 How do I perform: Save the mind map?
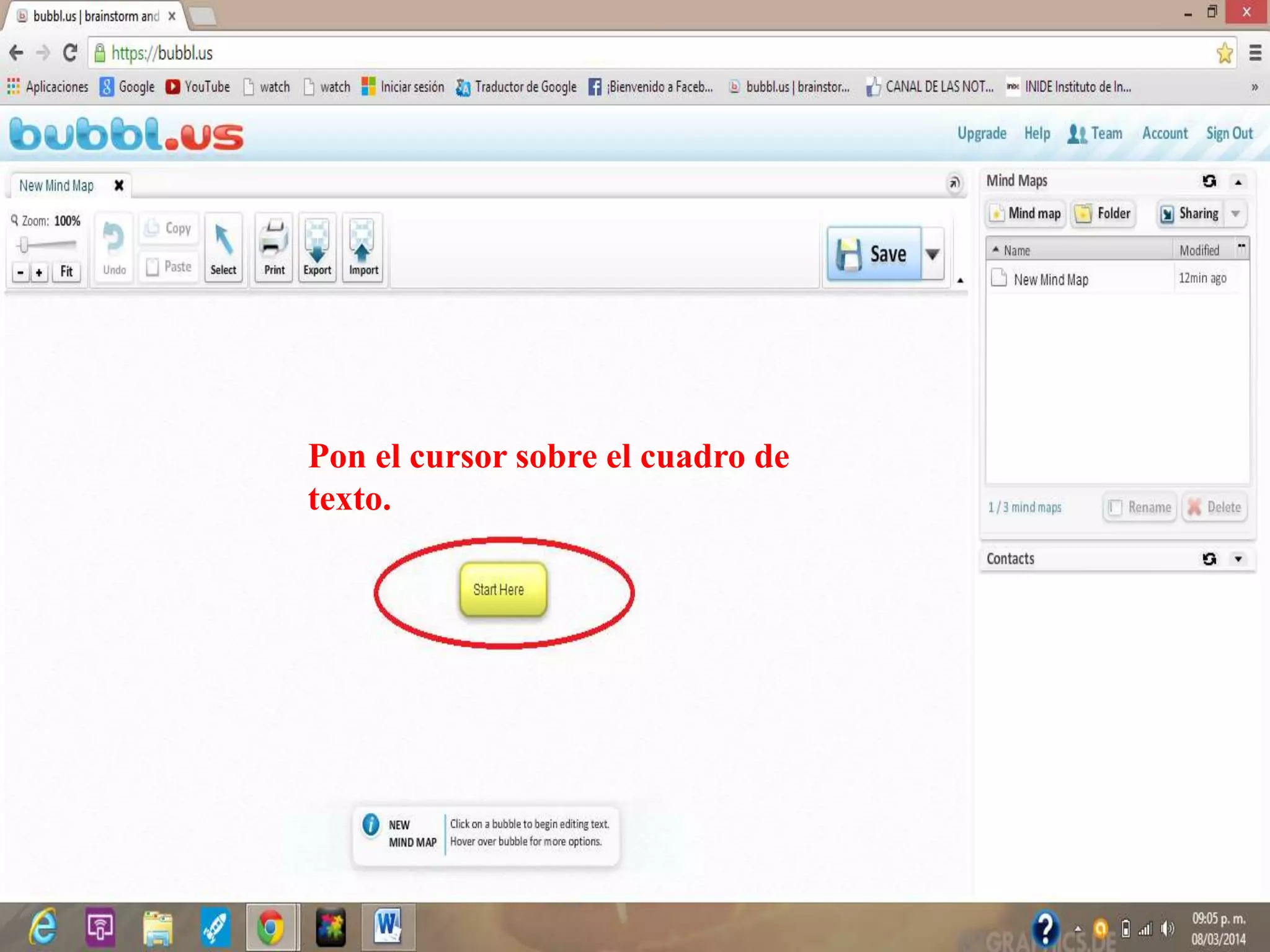[874, 254]
